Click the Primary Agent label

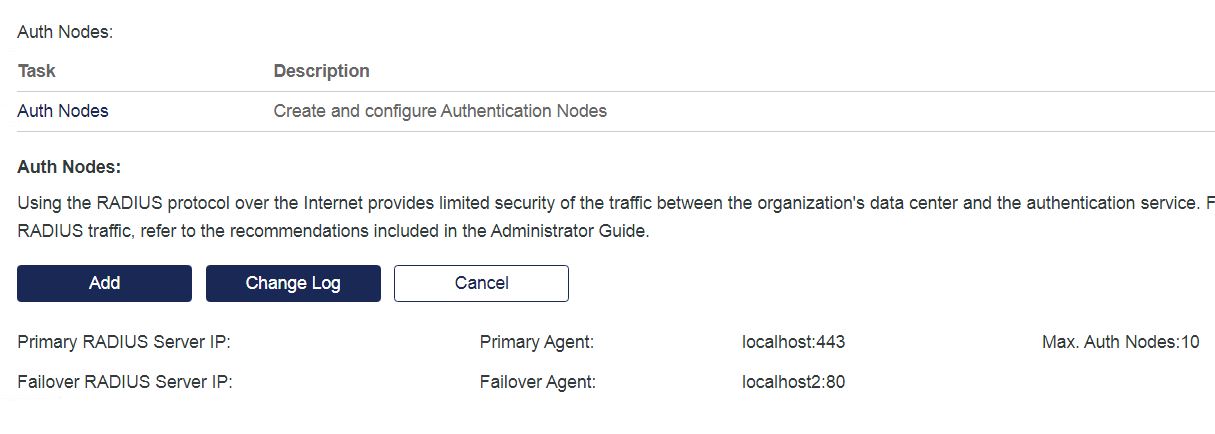[x=537, y=342]
